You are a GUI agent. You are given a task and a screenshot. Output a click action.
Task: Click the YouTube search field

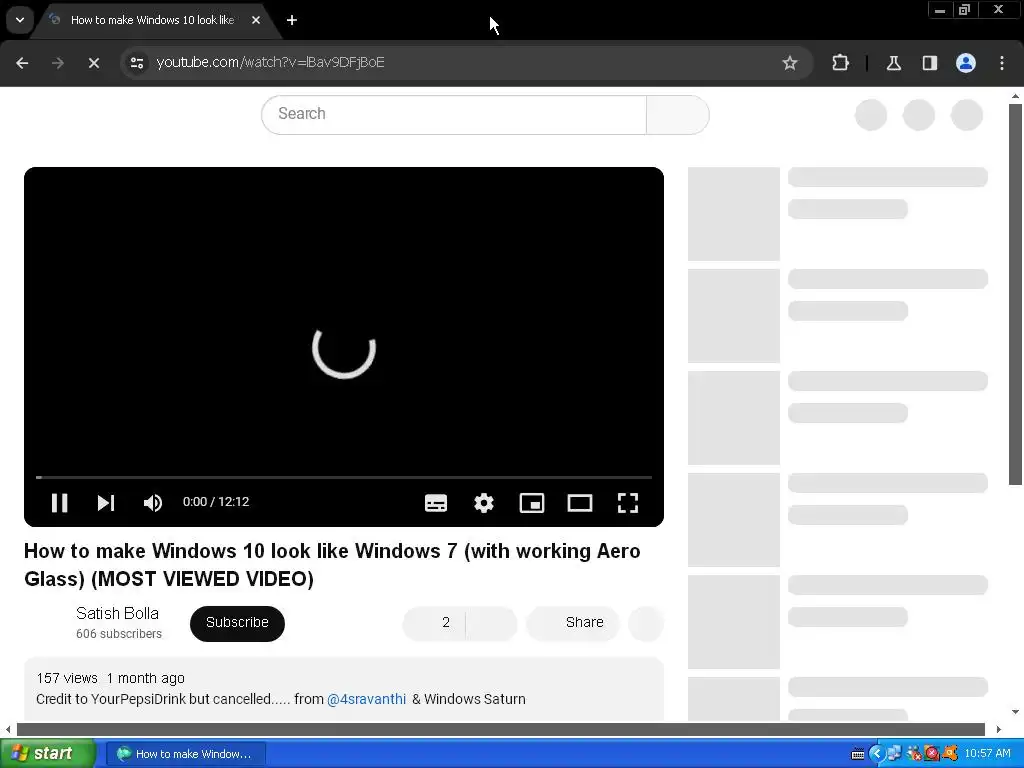[454, 114]
